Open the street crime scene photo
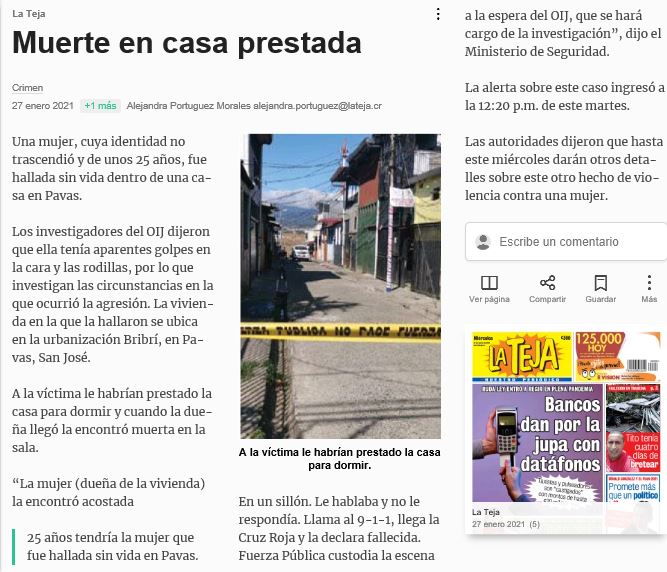Image resolution: width=667 pixels, height=572 pixels. (340, 286)
